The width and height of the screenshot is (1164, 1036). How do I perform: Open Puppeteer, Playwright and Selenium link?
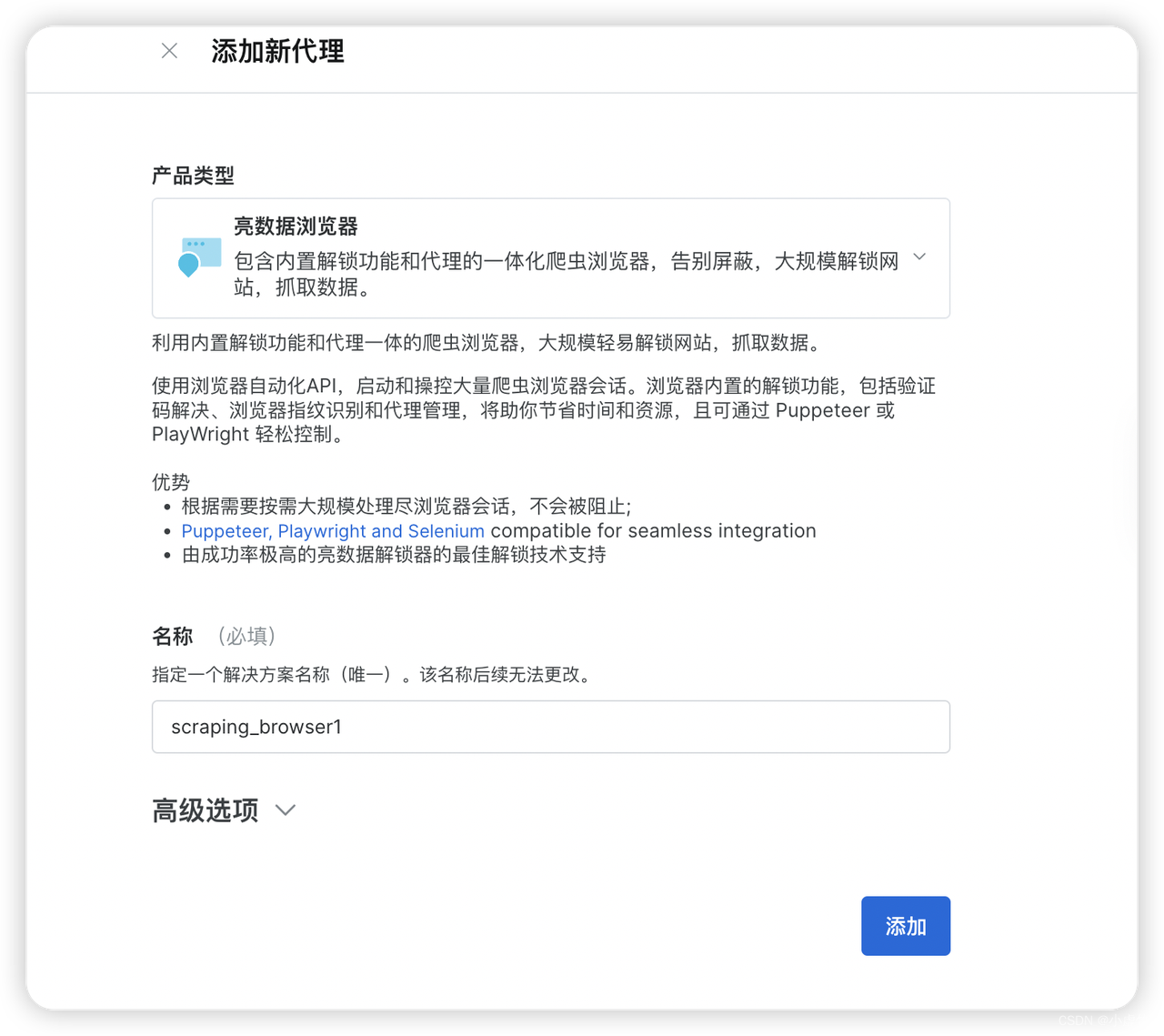(333, 531)
